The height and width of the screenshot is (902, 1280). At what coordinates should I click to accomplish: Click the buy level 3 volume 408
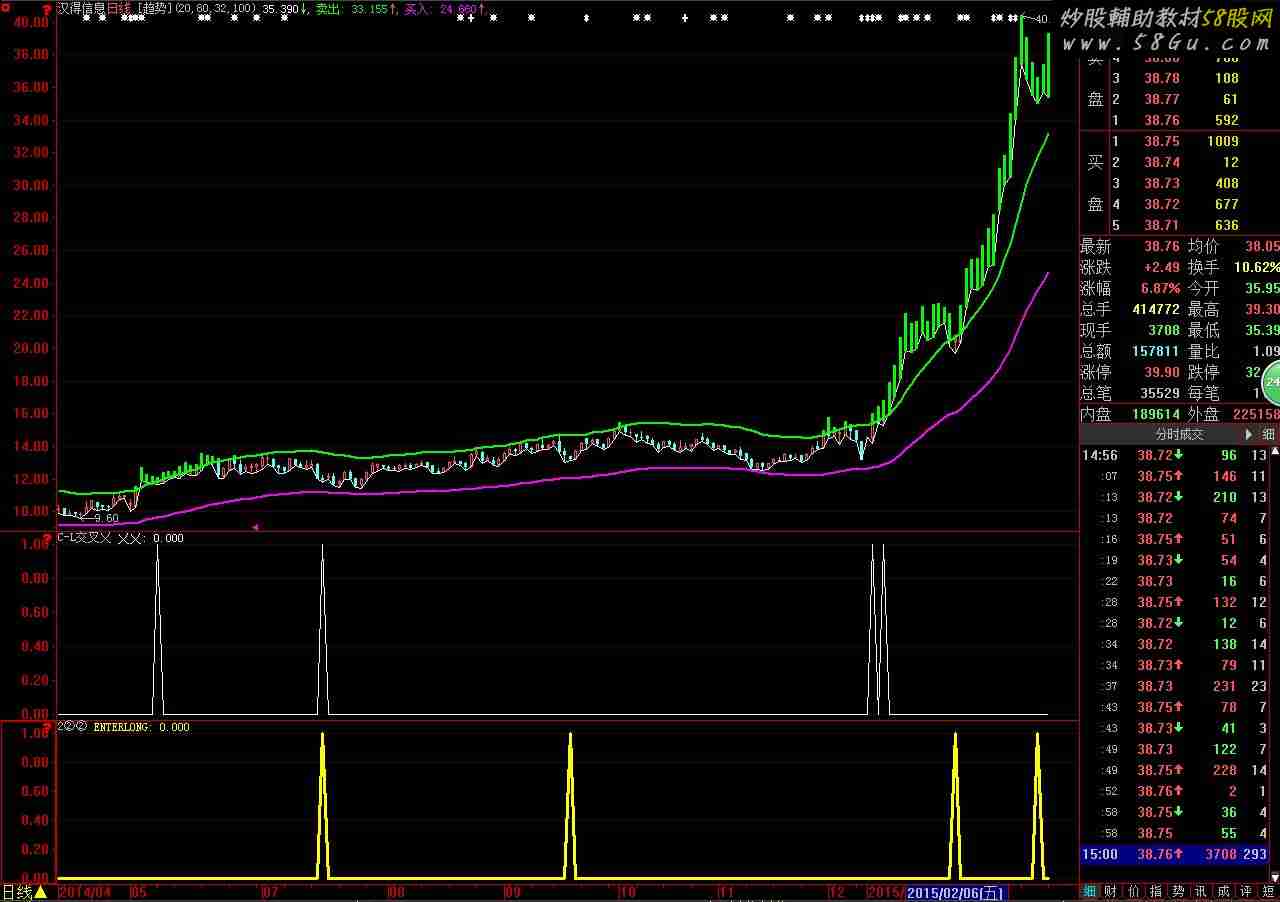click(1226, 184)
